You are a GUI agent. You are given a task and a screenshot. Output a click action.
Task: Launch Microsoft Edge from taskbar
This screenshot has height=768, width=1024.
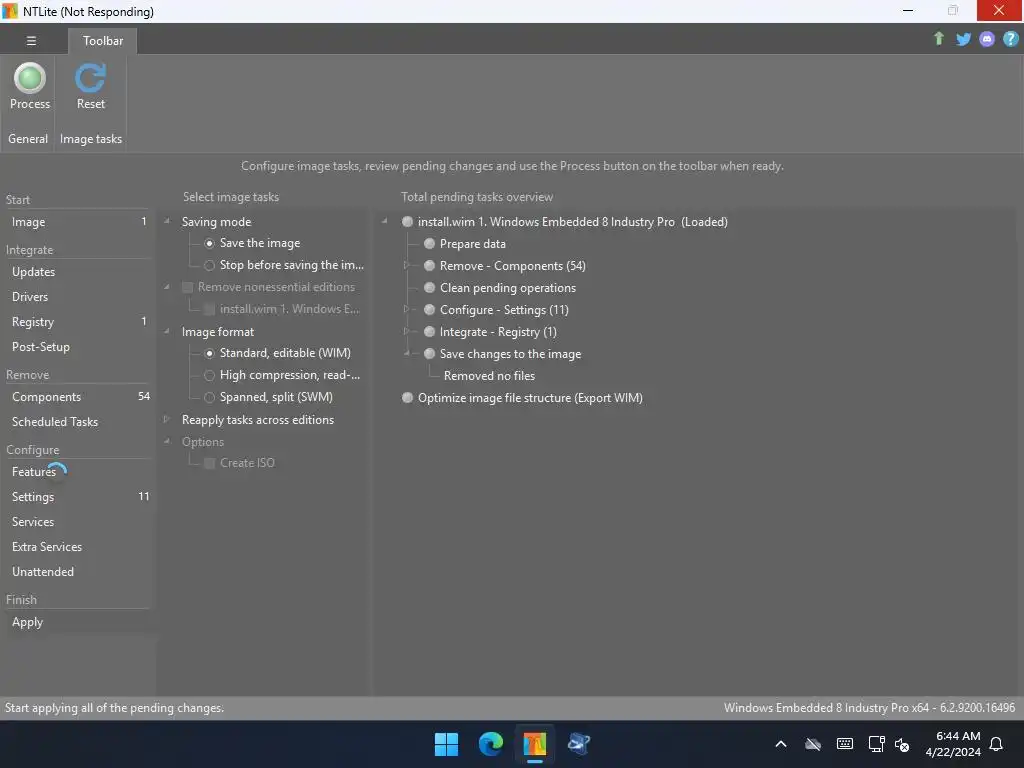[490, 744]
